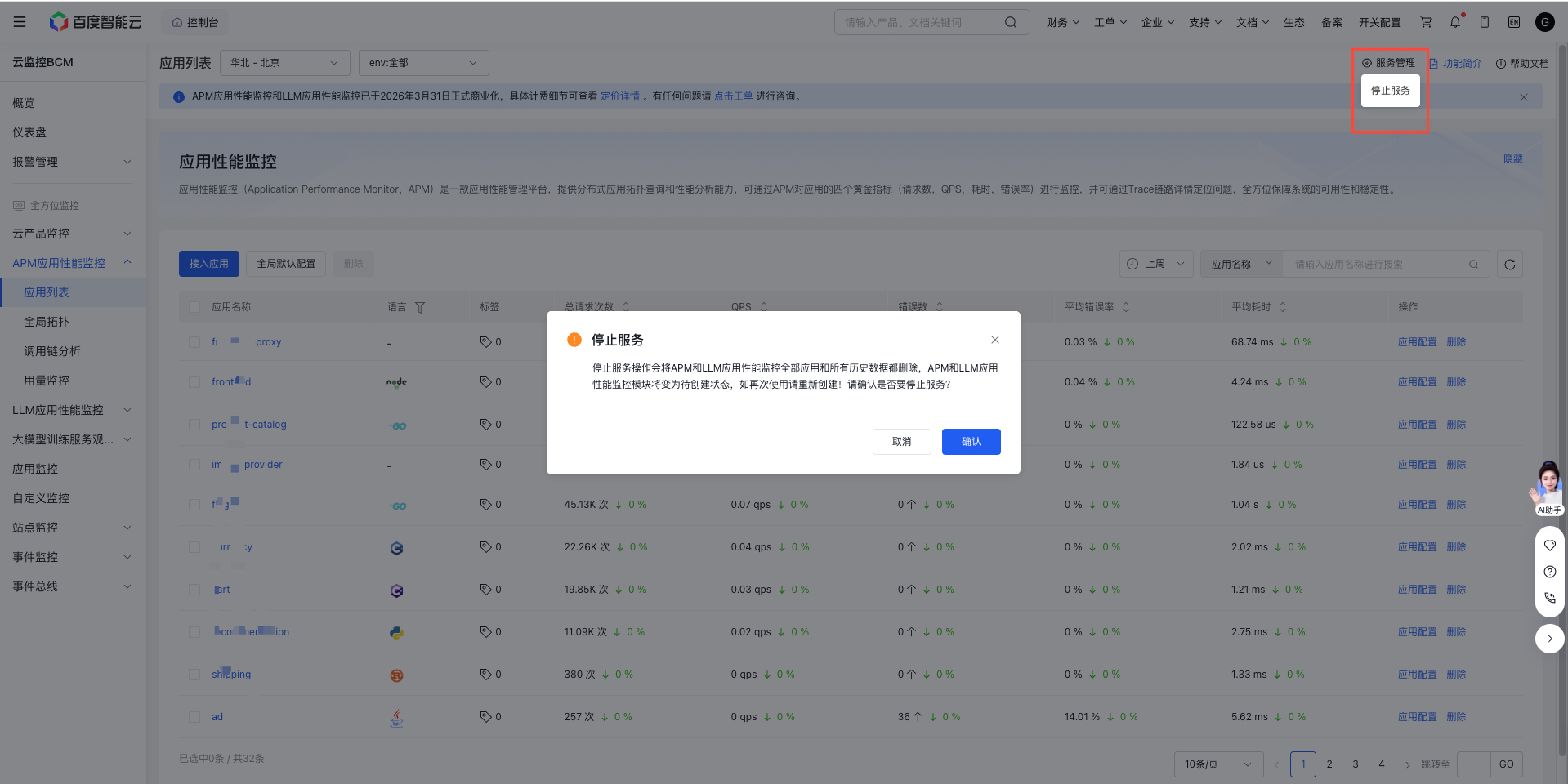Click the language column filter icon
The image size is (1568, 784).
(420, 308)
